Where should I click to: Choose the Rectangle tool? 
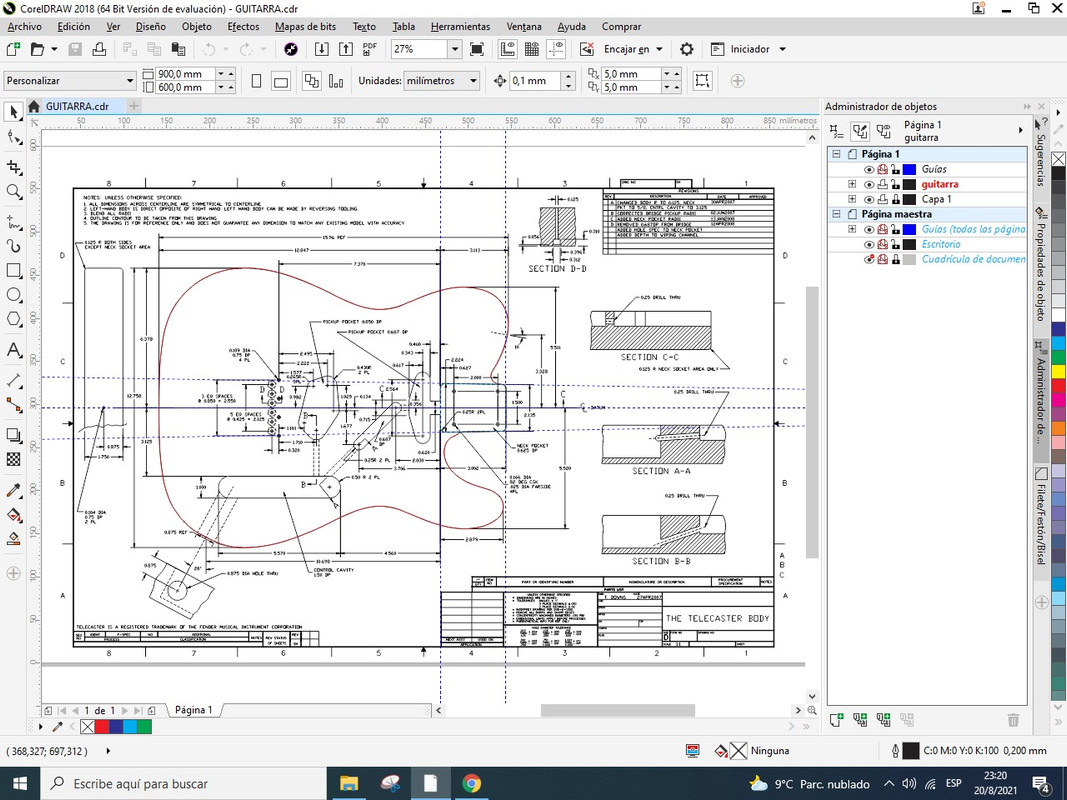[x=14, y=271]
